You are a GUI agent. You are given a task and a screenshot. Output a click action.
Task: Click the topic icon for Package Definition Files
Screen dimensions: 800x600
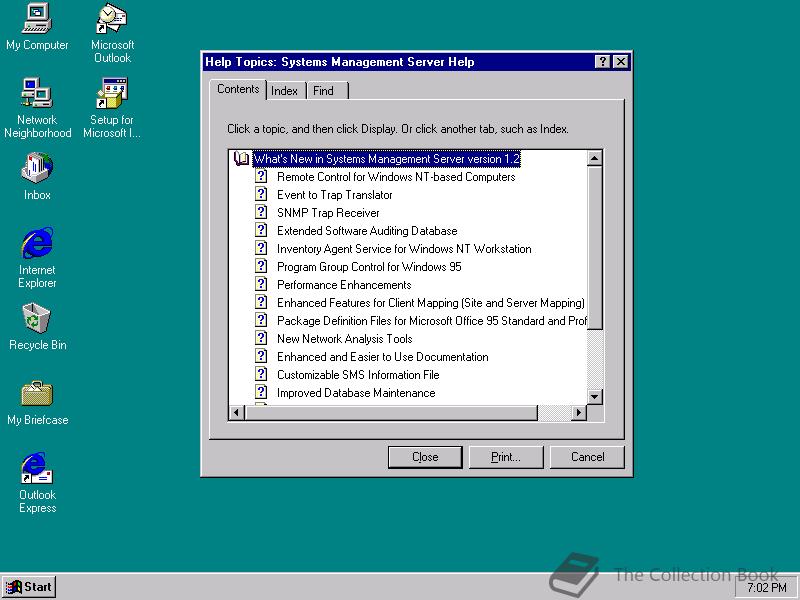(261, 320)
